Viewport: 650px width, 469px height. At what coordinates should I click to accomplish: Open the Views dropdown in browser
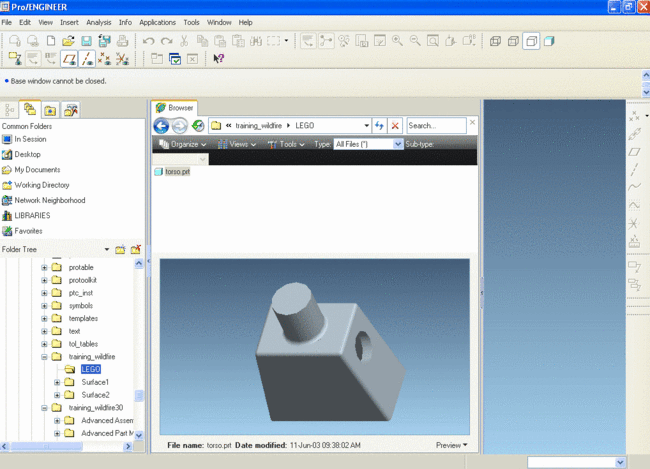click(x=237, y=144)
